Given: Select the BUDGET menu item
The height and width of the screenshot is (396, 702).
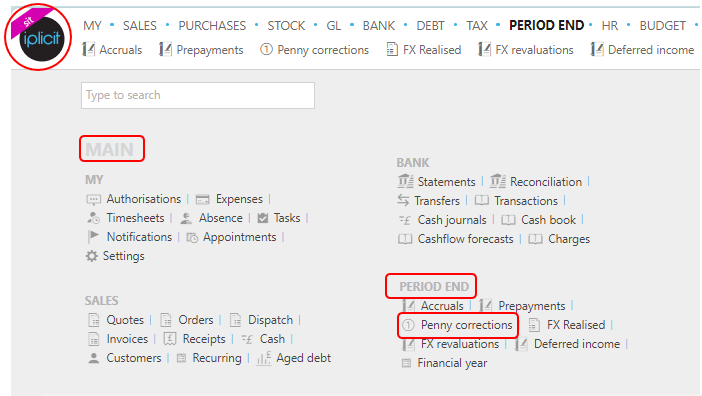Looking at the screenshot, I should pyautogui.click(x=663, y=26).
